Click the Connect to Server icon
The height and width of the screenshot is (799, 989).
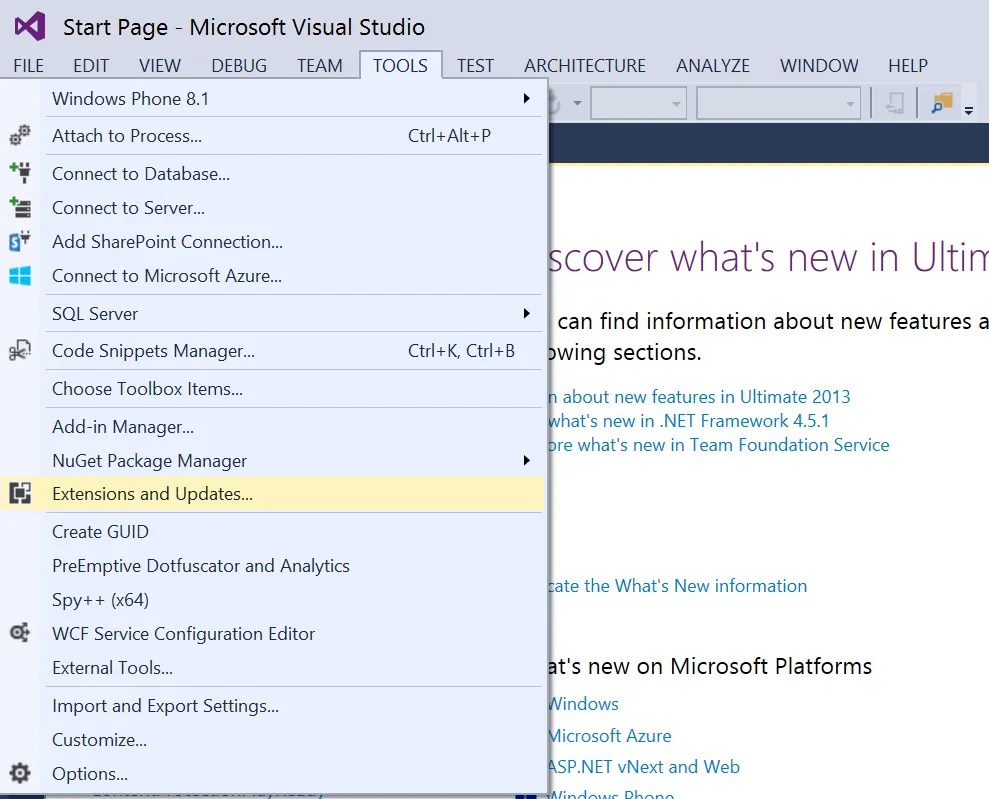tap(20, 207)
